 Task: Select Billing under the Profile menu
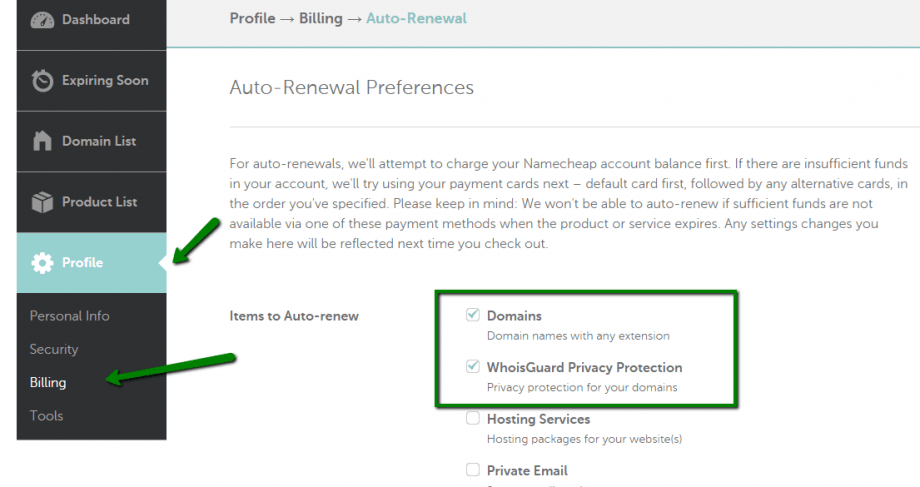[x=47, y=382]
